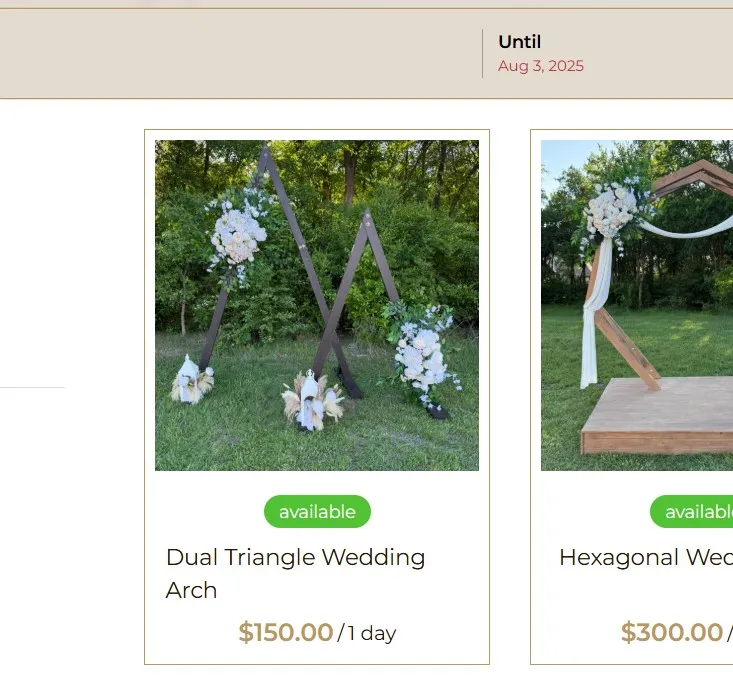Open the Dual Triangle Wedding Arch photo
733x678 pixels.
(x=317, y=305)
